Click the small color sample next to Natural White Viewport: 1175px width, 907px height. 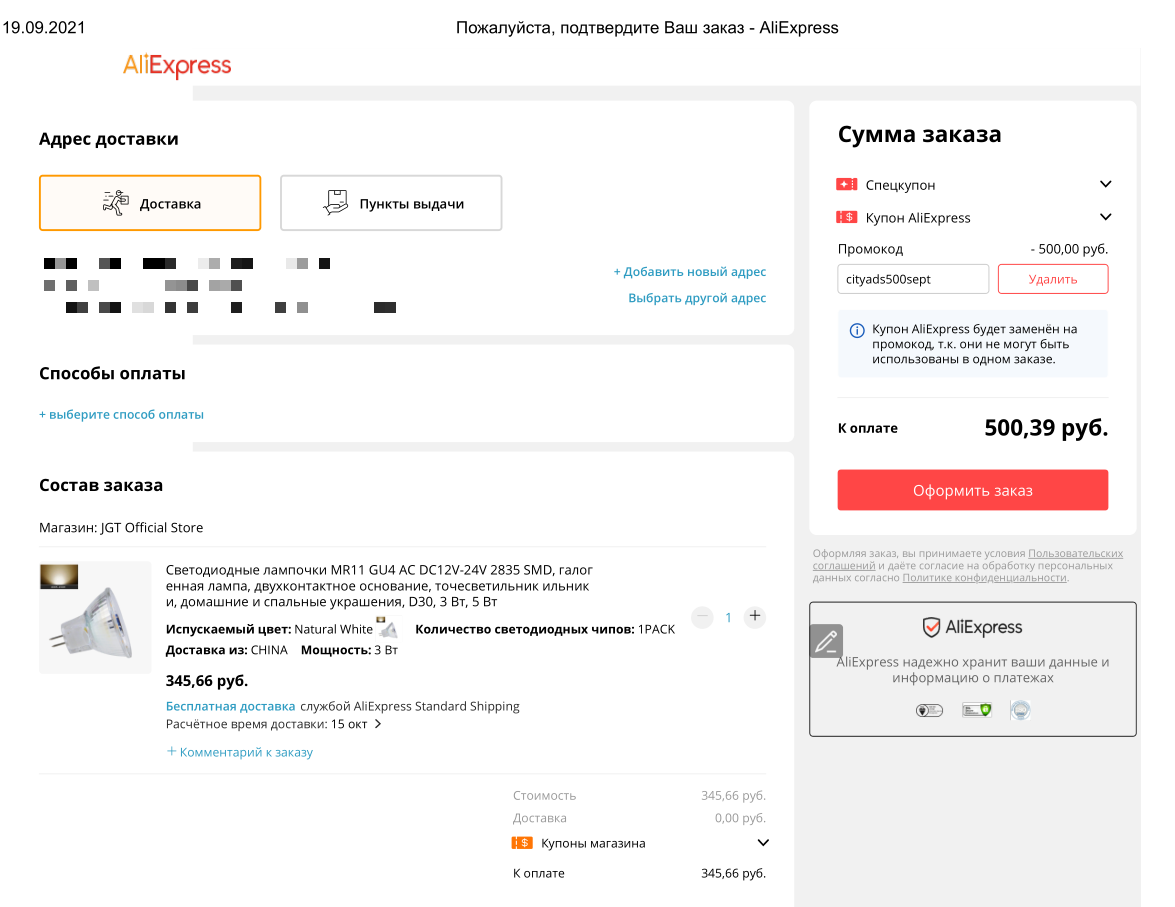386,627
